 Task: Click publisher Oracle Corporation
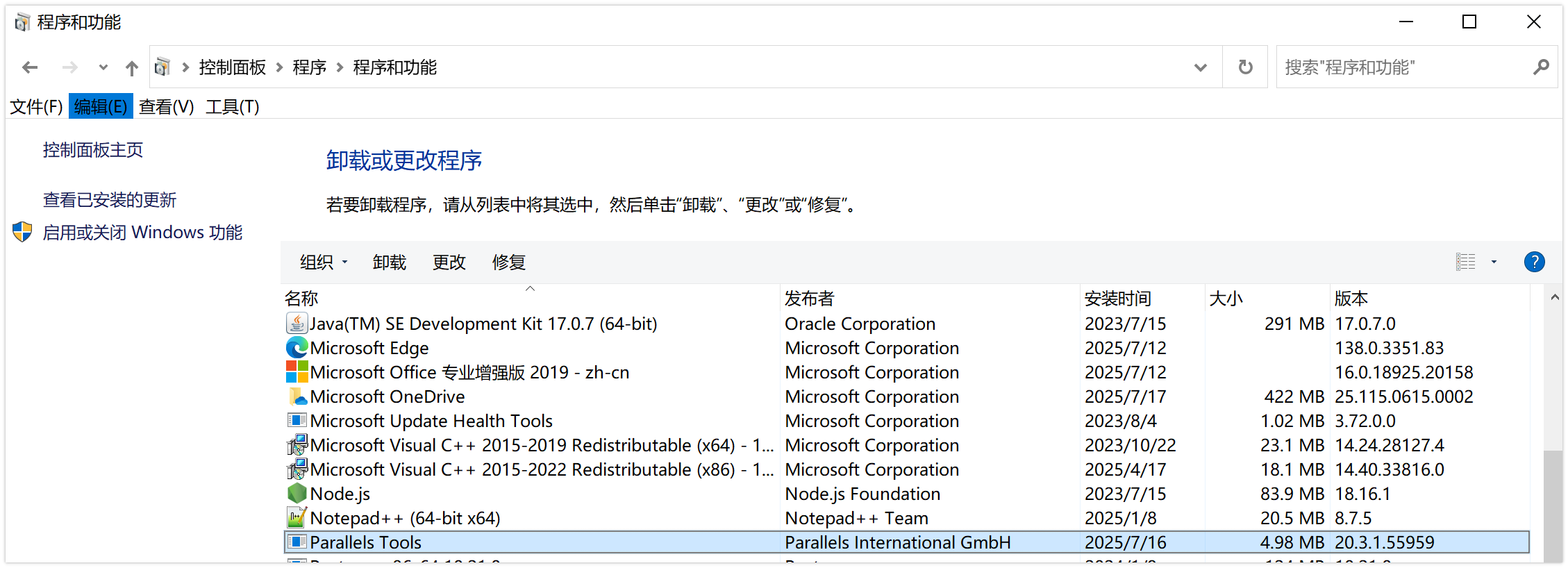click(x=860, y=324)
